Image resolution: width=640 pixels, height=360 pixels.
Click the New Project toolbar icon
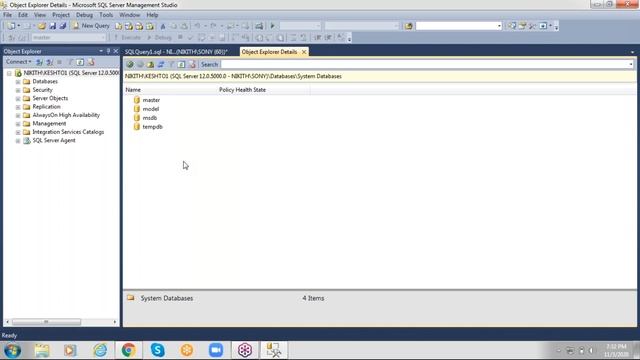11,26
